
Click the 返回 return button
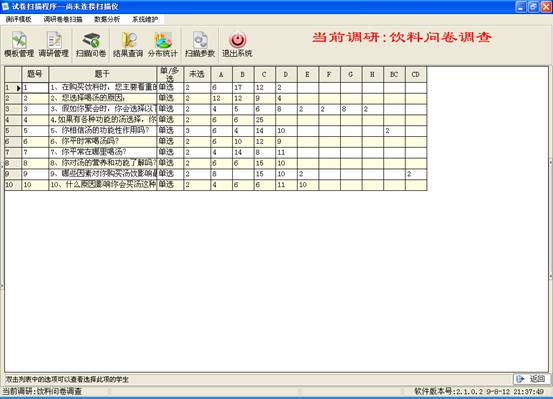tap(531, 379)
